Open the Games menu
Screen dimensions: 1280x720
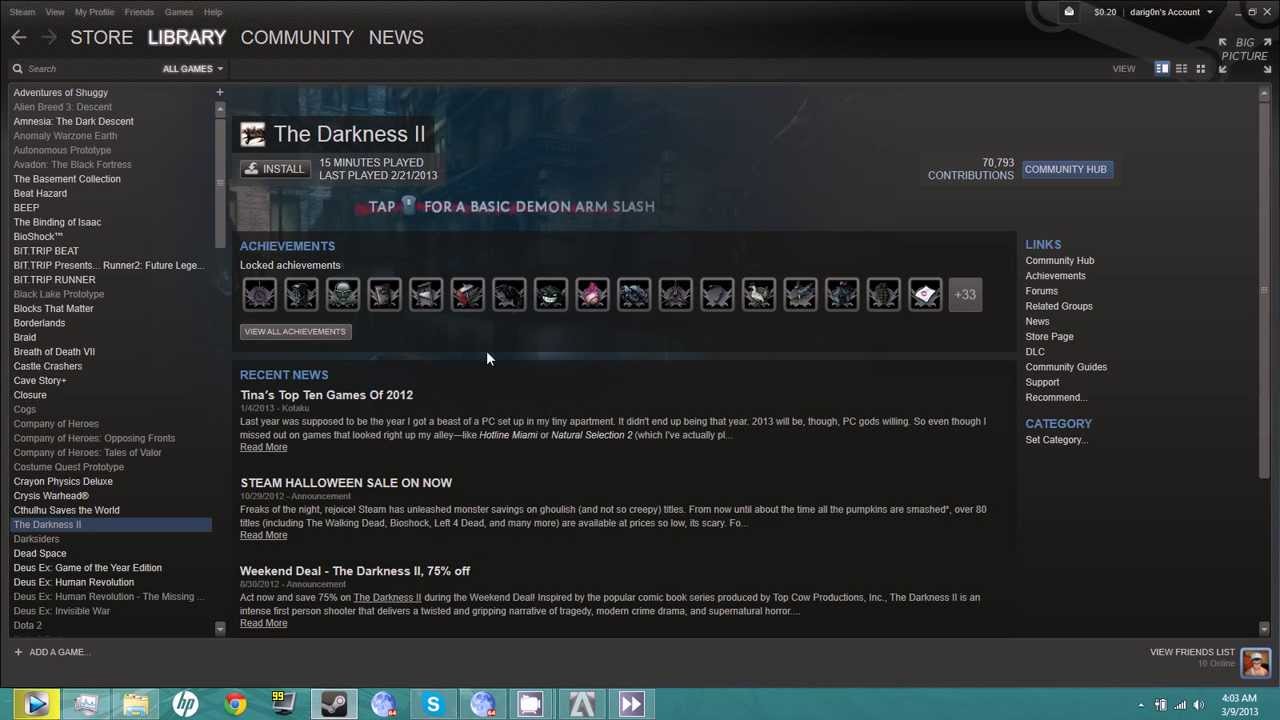[179, 12]
